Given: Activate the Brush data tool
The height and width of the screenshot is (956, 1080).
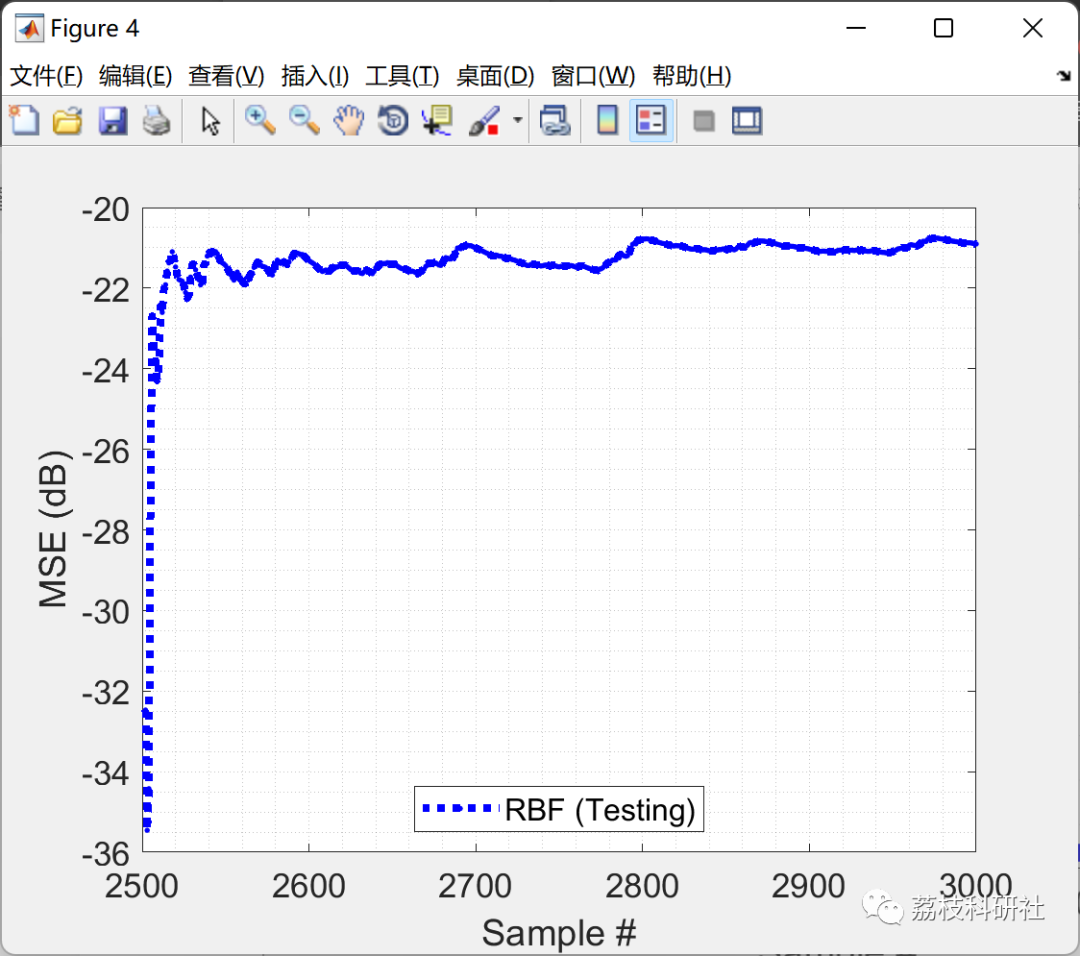Looking at the screenshot, I should 484,121.
